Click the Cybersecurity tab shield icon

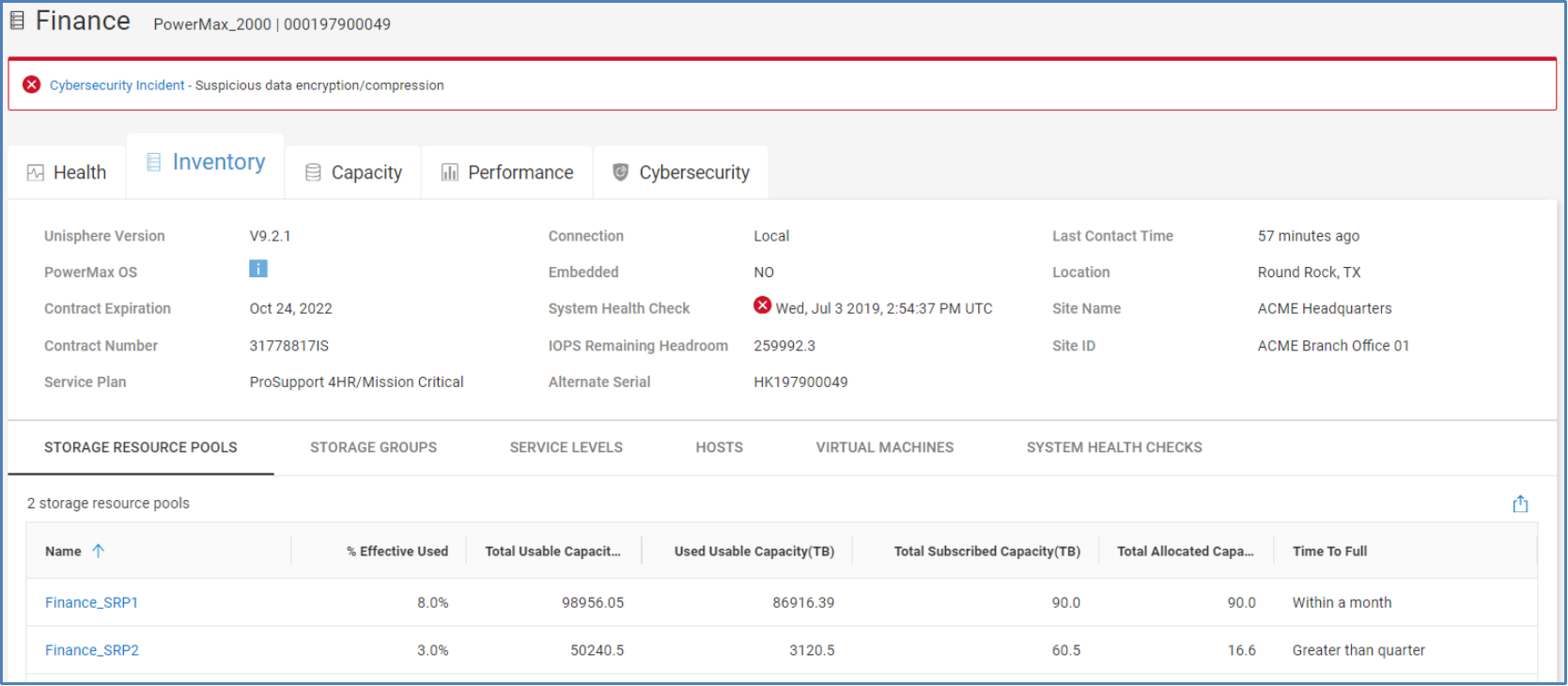click(x=620, y=172)
